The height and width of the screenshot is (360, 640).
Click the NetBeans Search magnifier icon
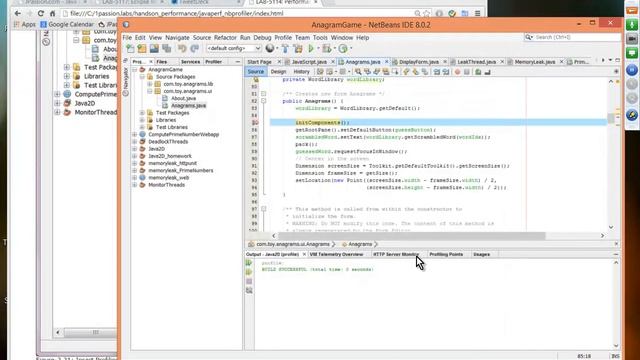(x=529, y=37)
